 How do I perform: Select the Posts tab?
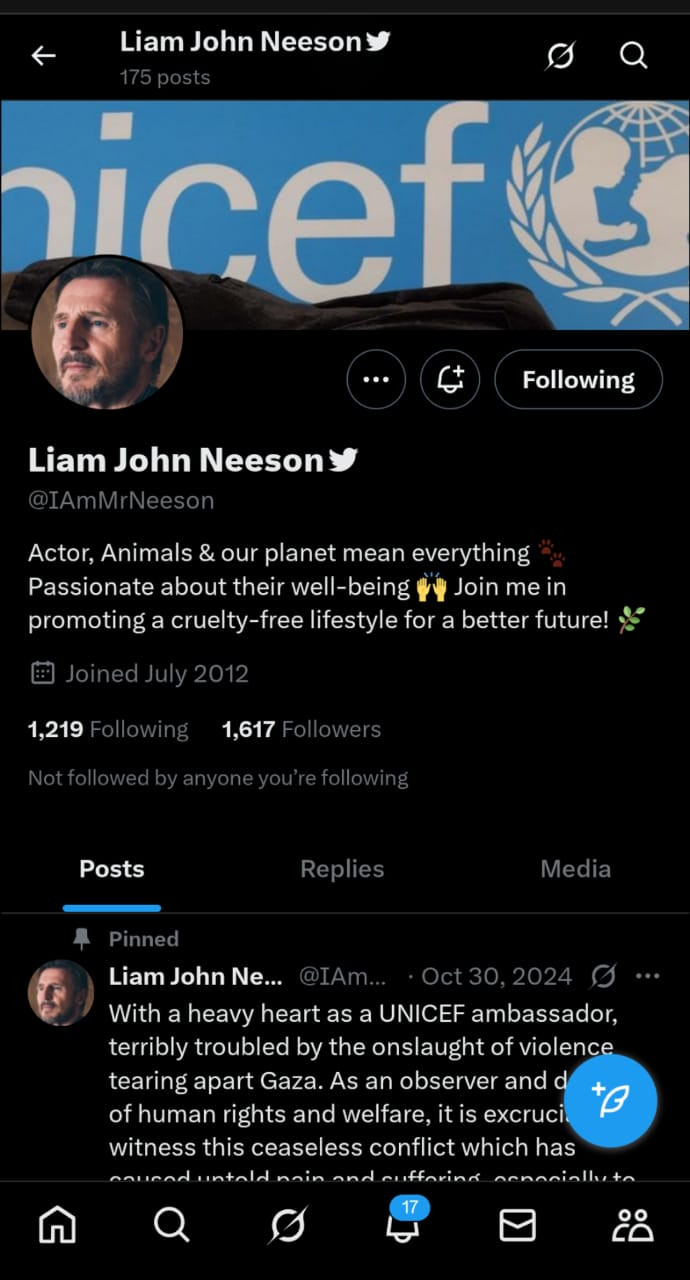pos(112,869)
